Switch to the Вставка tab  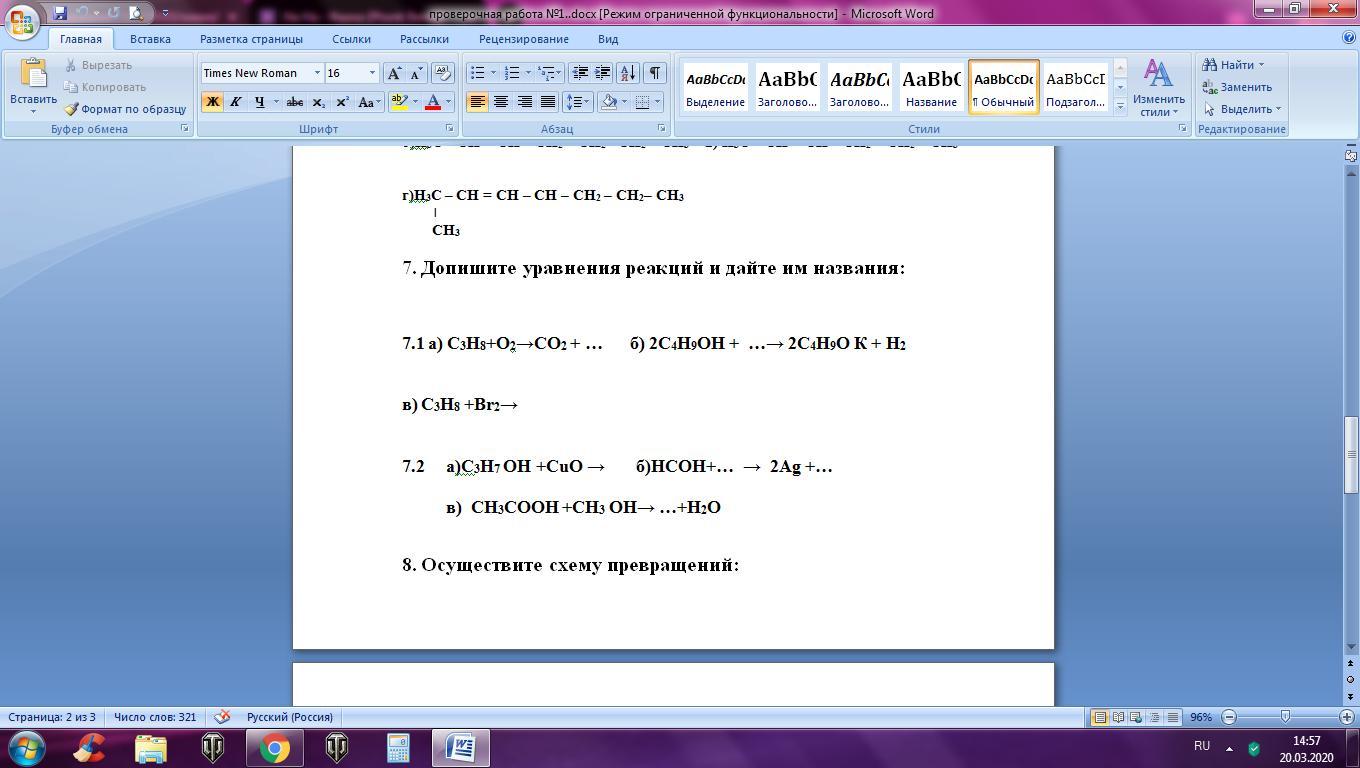pyautogui.click(x=150, y=39)
